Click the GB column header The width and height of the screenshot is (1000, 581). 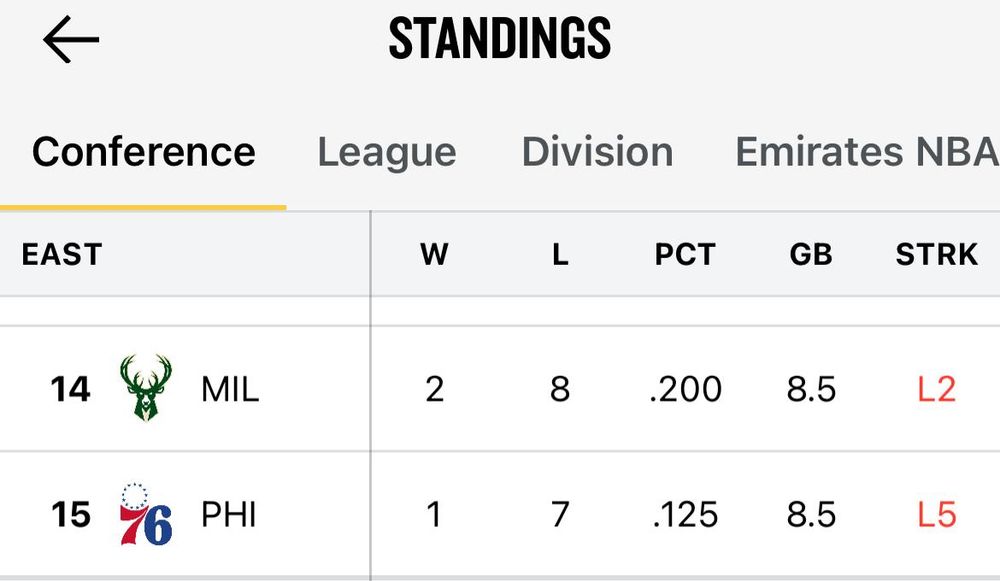coord(812,255)
